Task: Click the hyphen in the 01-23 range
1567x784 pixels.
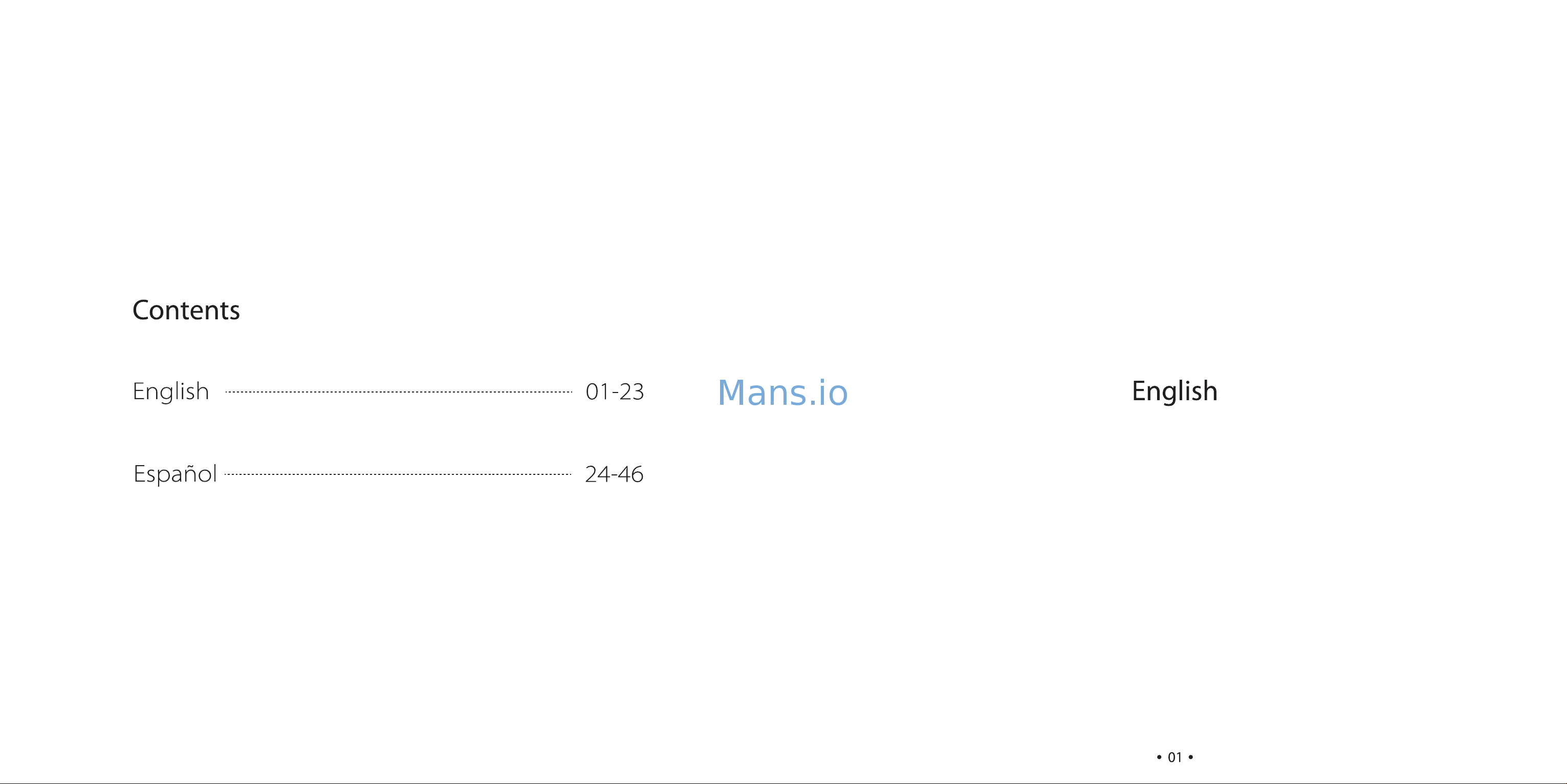Action: pyautogui.click(x=616, y=394)
